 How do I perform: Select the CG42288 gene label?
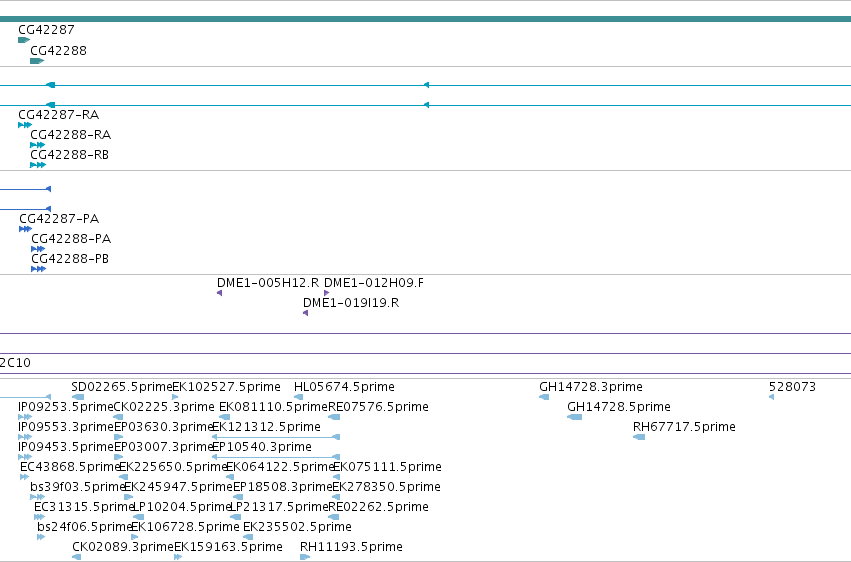[58, 51]
